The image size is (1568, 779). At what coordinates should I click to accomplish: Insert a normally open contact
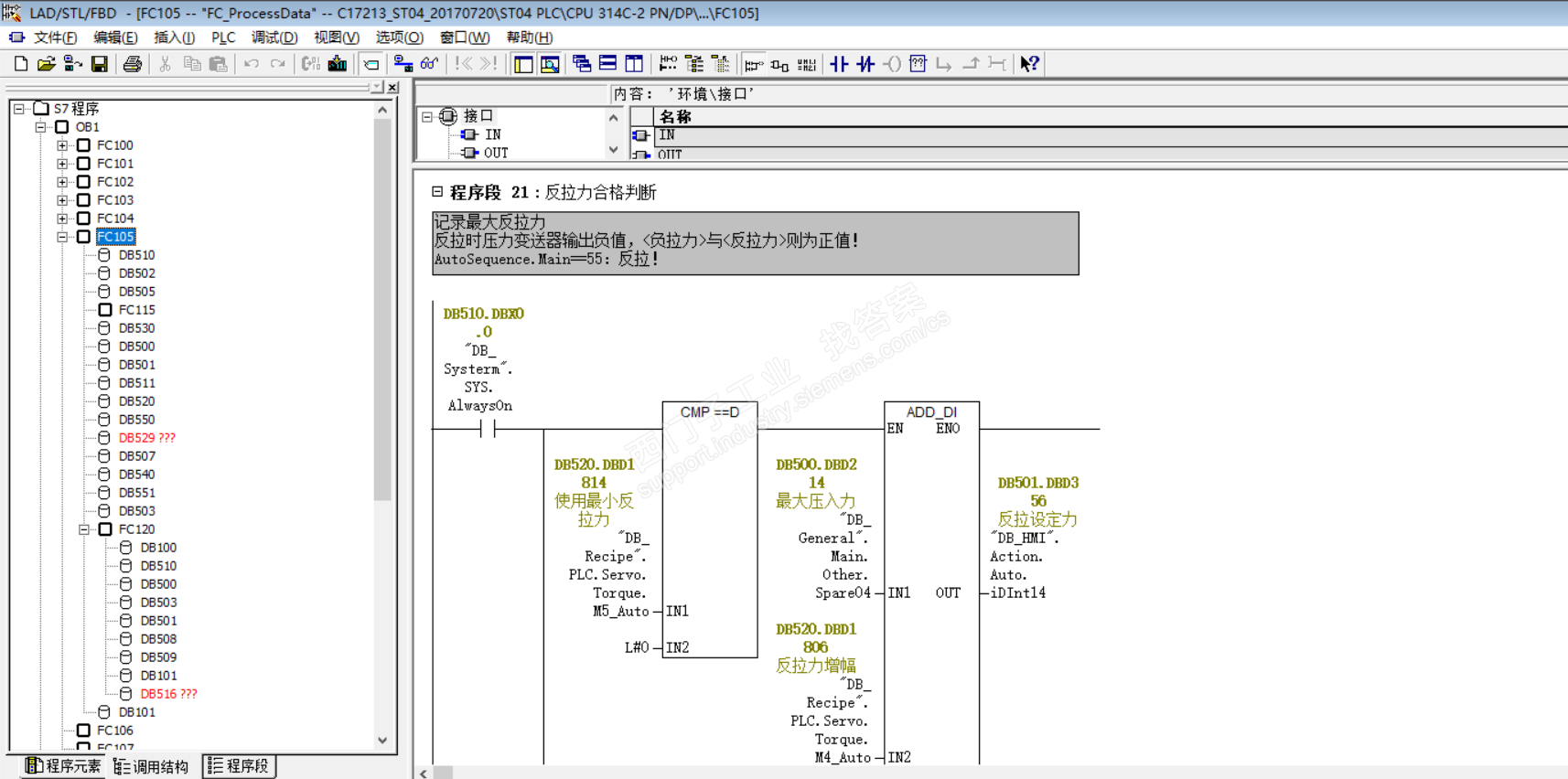click(840, 64)
